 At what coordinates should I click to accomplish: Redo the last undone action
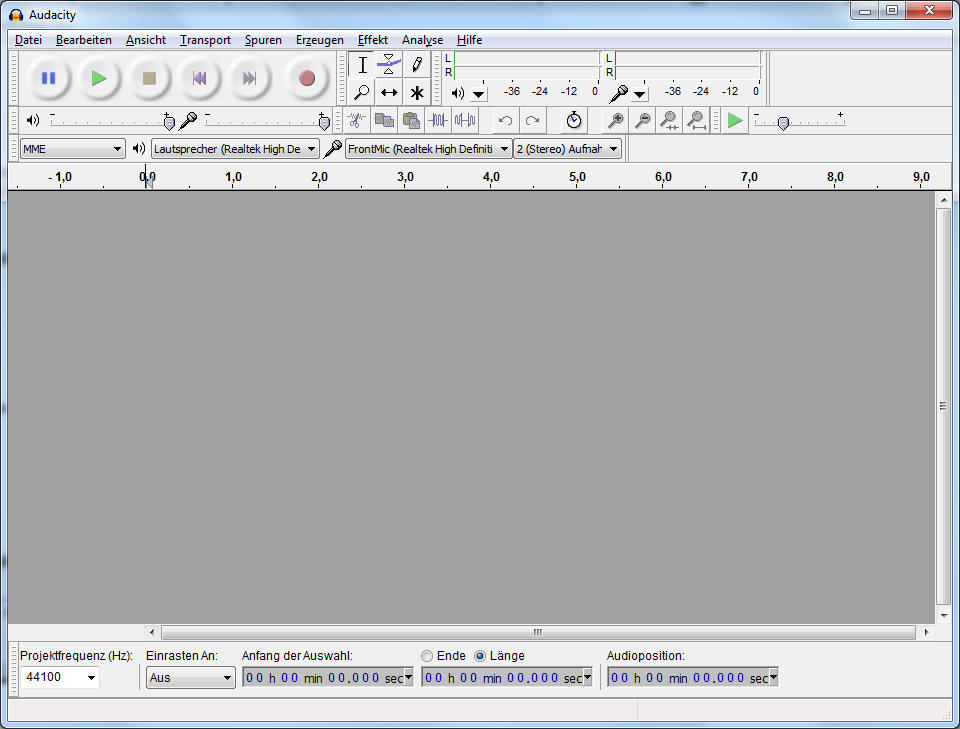pos(532,120)
